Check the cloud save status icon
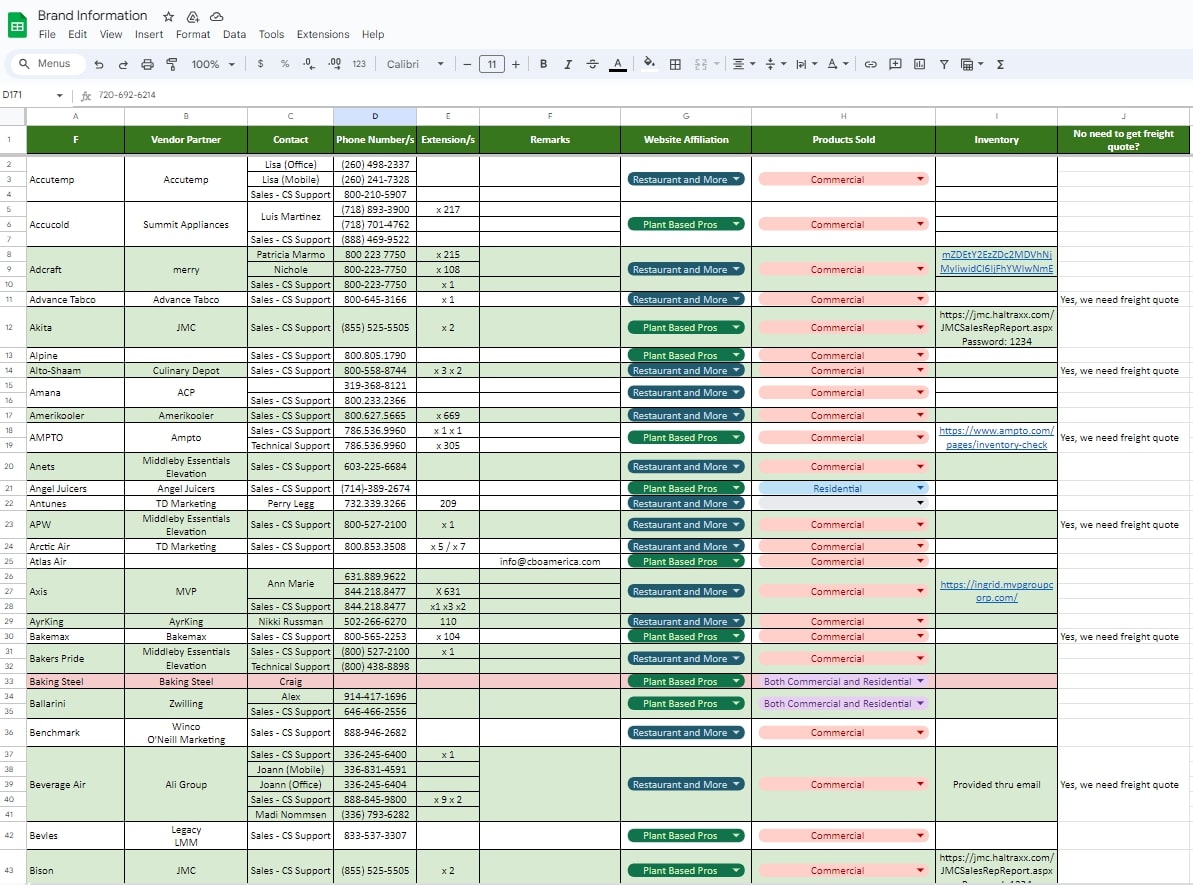The image size is (1193, 885). [217, 16]
